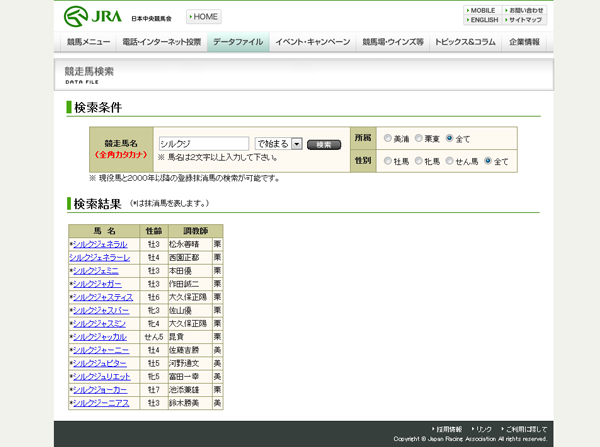This screenshot has width=600, height=447.
Task: Open the サイトマップ link
Action: click(x=525, y=20)
